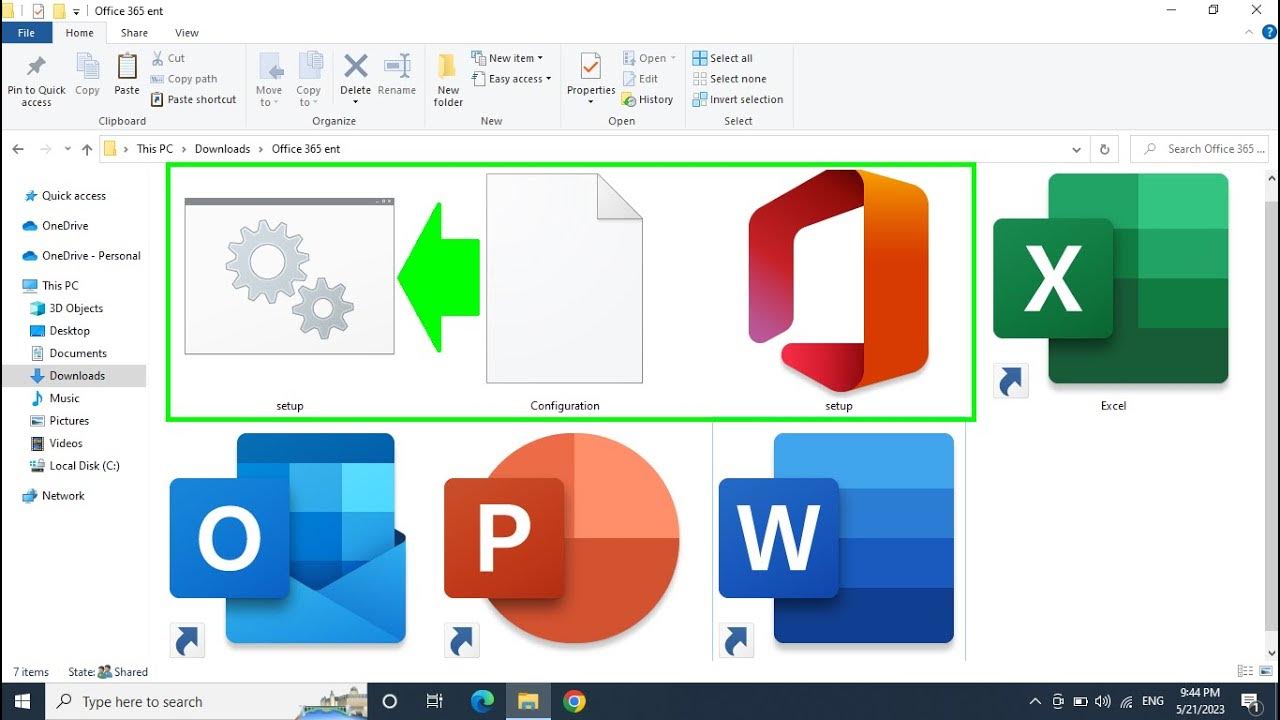Viewport: 1280px width, 720px height.
Task: Switch to the Share ribbon tab
Action: (x=134, y=33)
